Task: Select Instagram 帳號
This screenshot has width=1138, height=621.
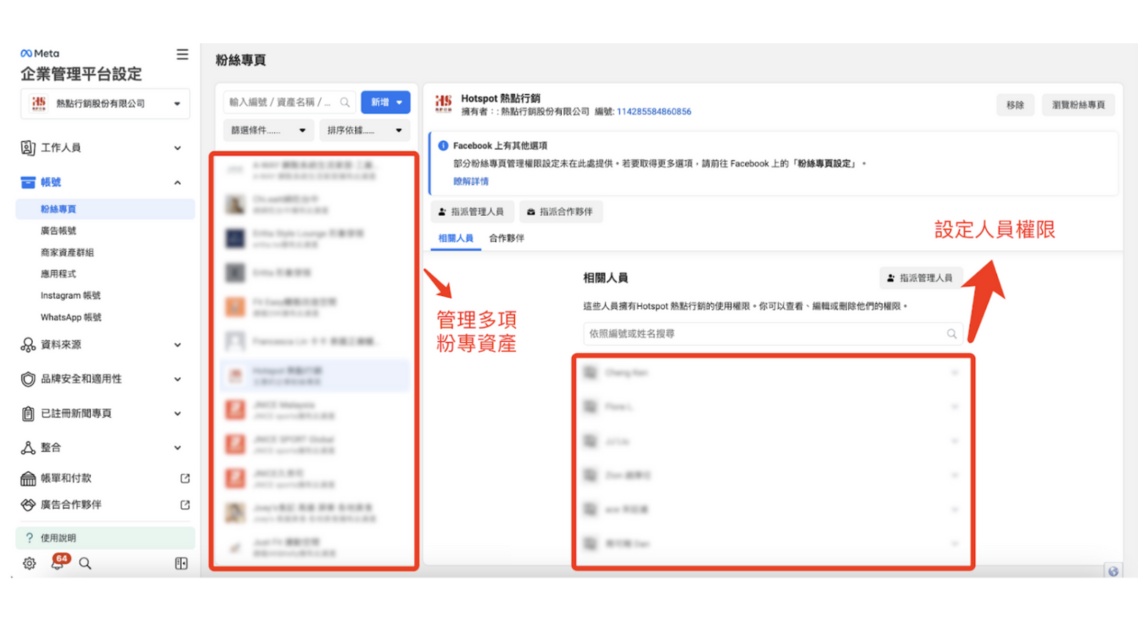Action: coord(70,295)
